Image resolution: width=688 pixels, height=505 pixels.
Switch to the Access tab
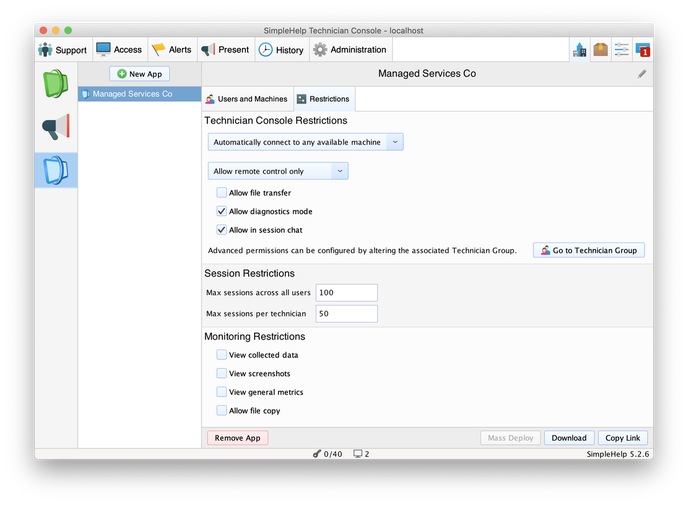click(119, 50)
